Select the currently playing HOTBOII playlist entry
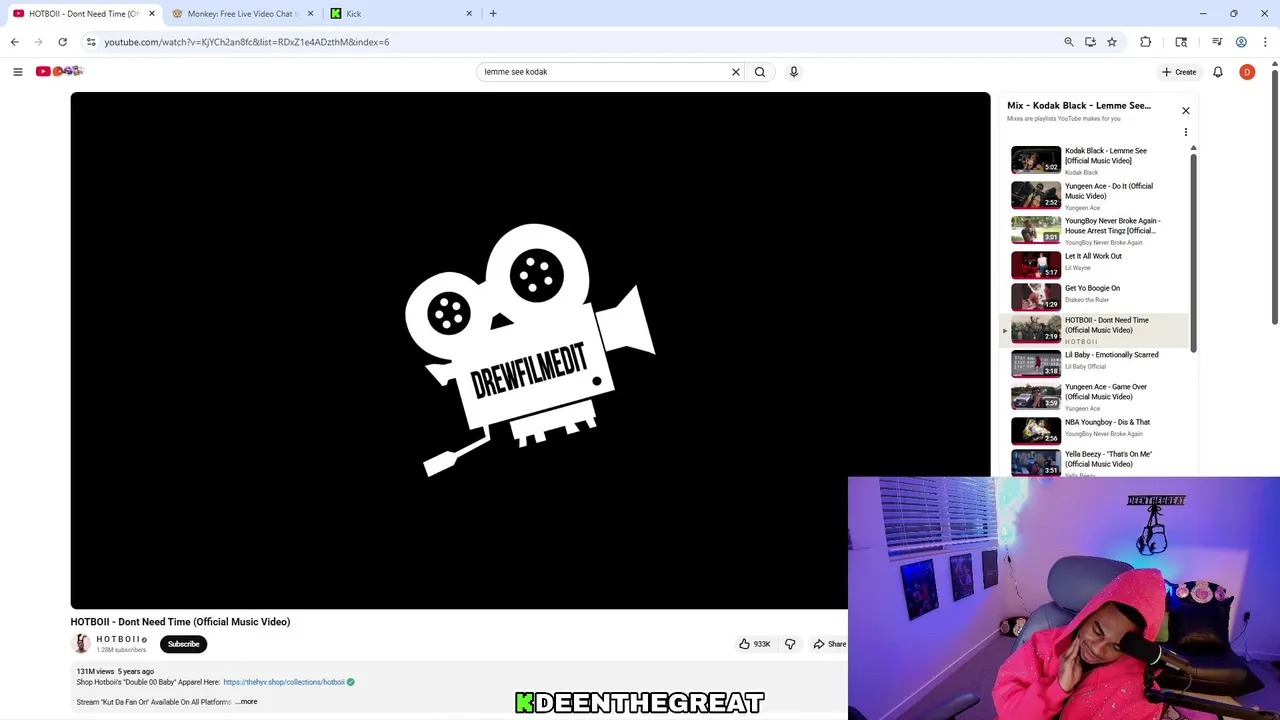 click(x=1097, y=330)
